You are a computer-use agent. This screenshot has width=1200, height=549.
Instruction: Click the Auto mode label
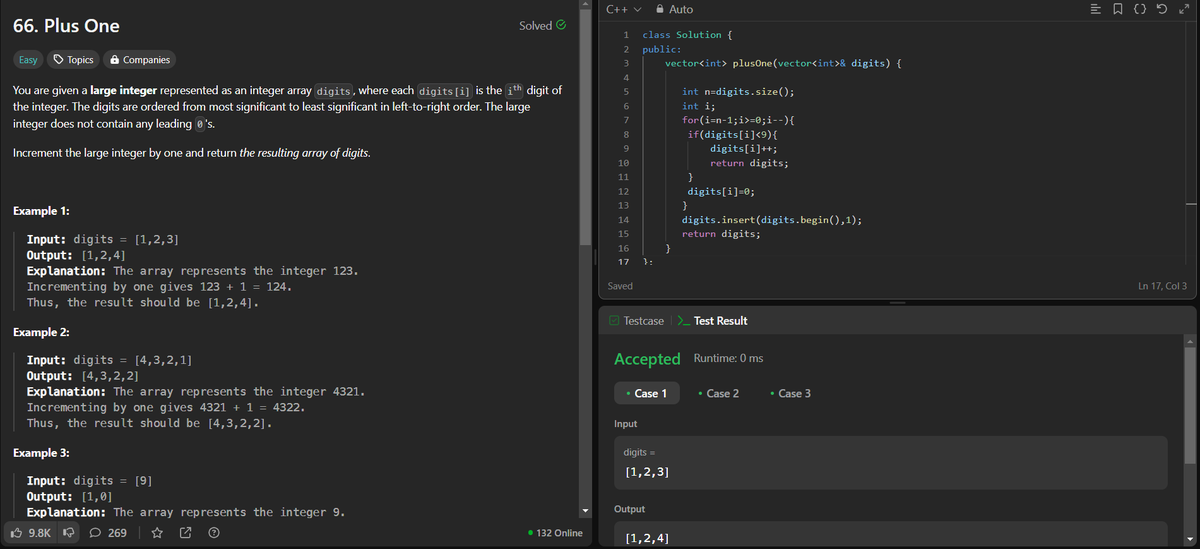(x=681, y=9)
